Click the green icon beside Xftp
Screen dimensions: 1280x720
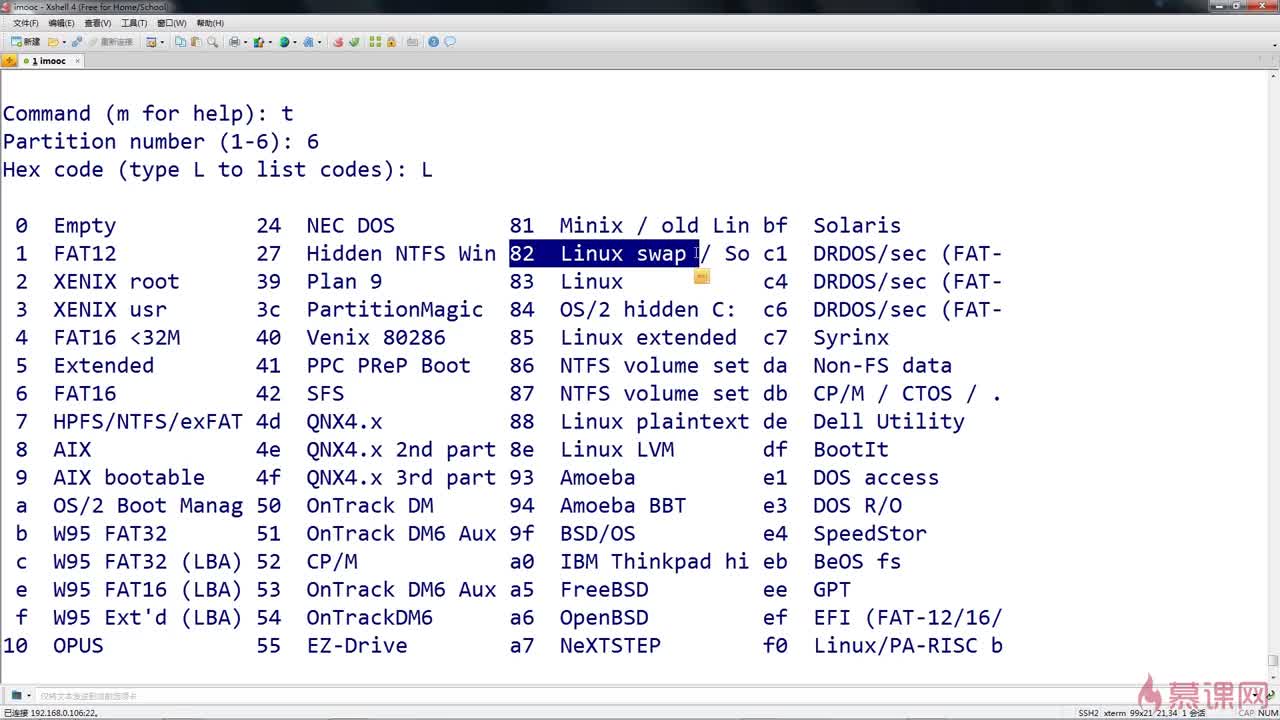pos(354,42)
